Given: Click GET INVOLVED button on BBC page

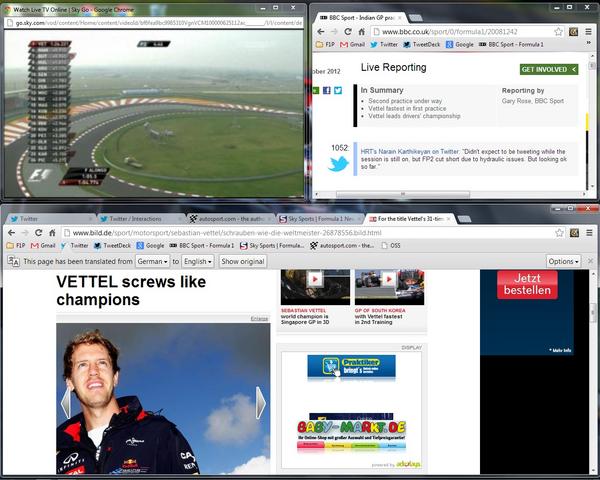Looking at the screenshot, I should coord(549,69).
